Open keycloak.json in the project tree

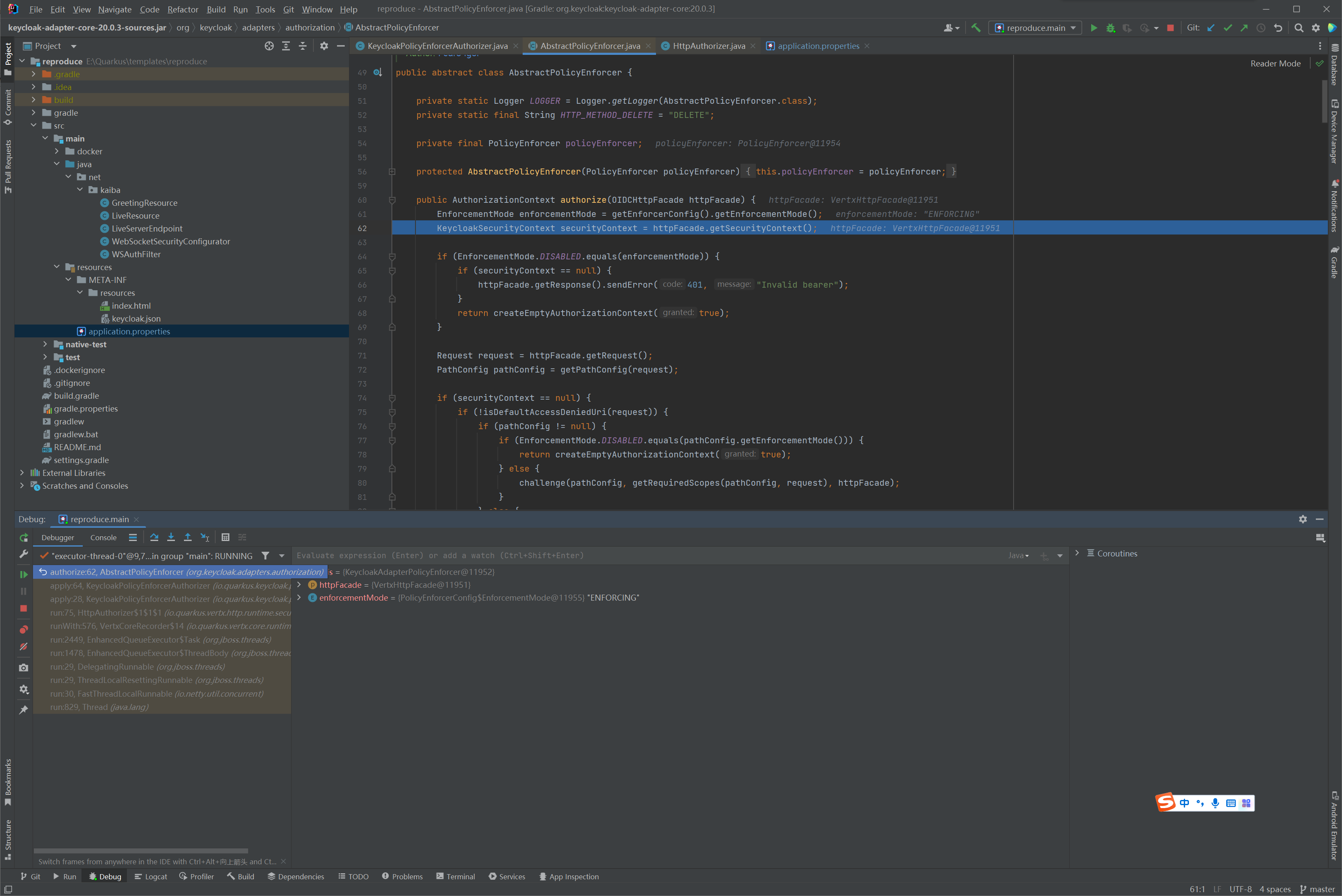click(x=135, y=318)
